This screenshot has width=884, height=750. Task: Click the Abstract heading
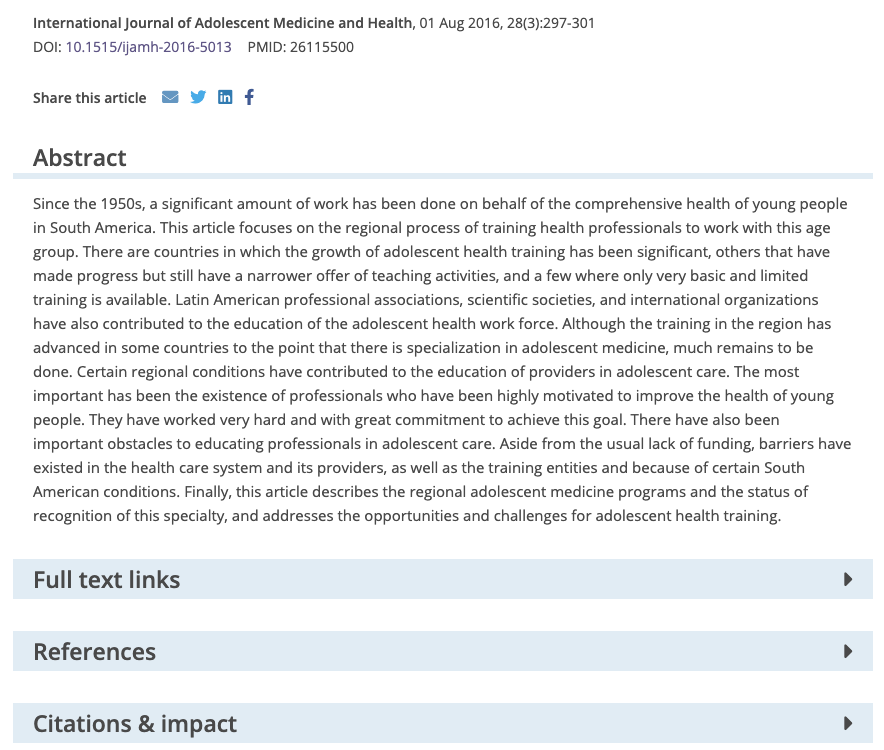[79, 157]
